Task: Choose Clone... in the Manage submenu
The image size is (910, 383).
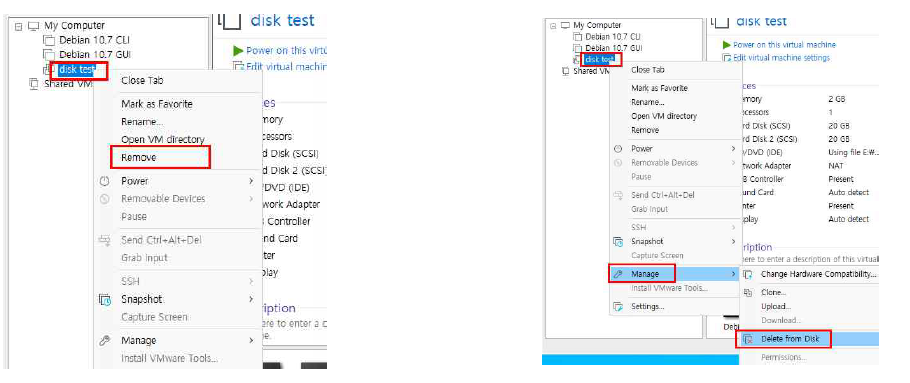Action: coord(774,292)
